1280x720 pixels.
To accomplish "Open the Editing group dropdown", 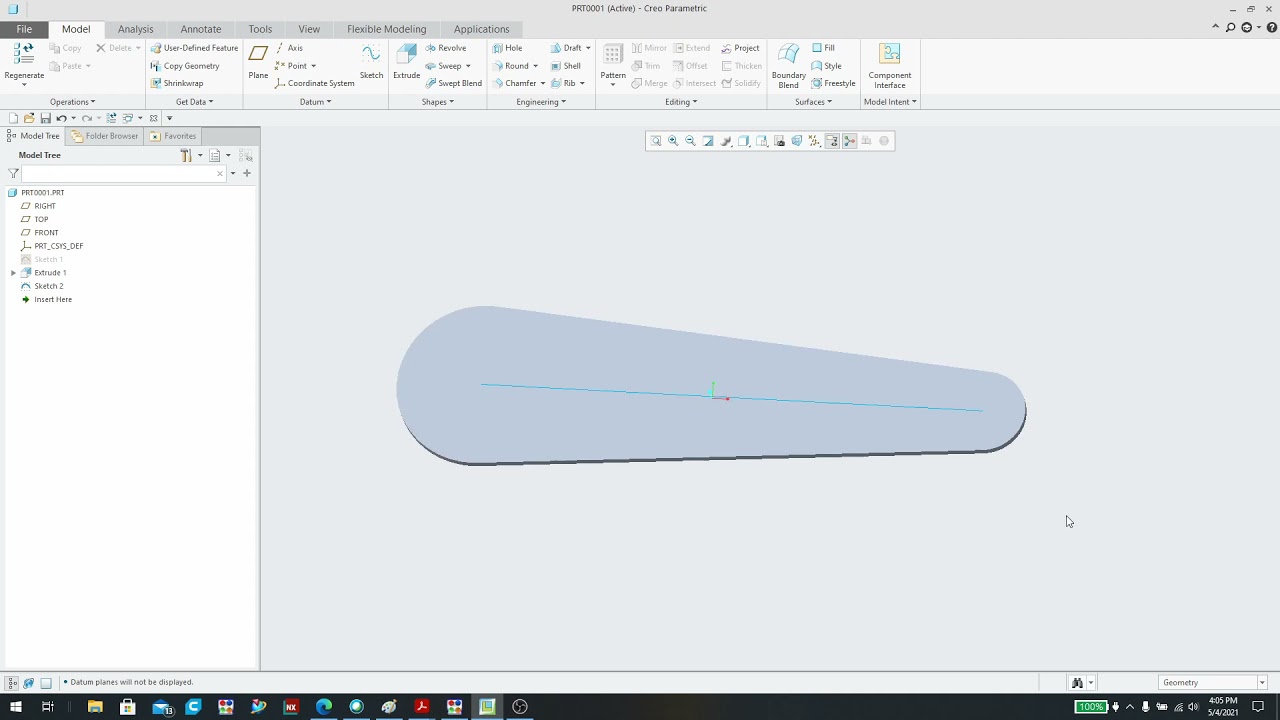I will pos(681,102).
